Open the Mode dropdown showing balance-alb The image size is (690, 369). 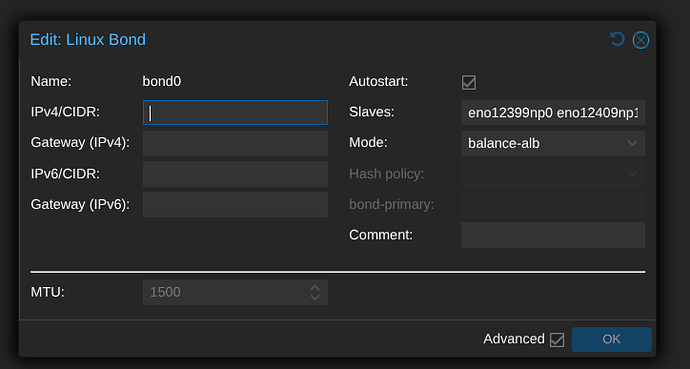[x=553, y=143]
